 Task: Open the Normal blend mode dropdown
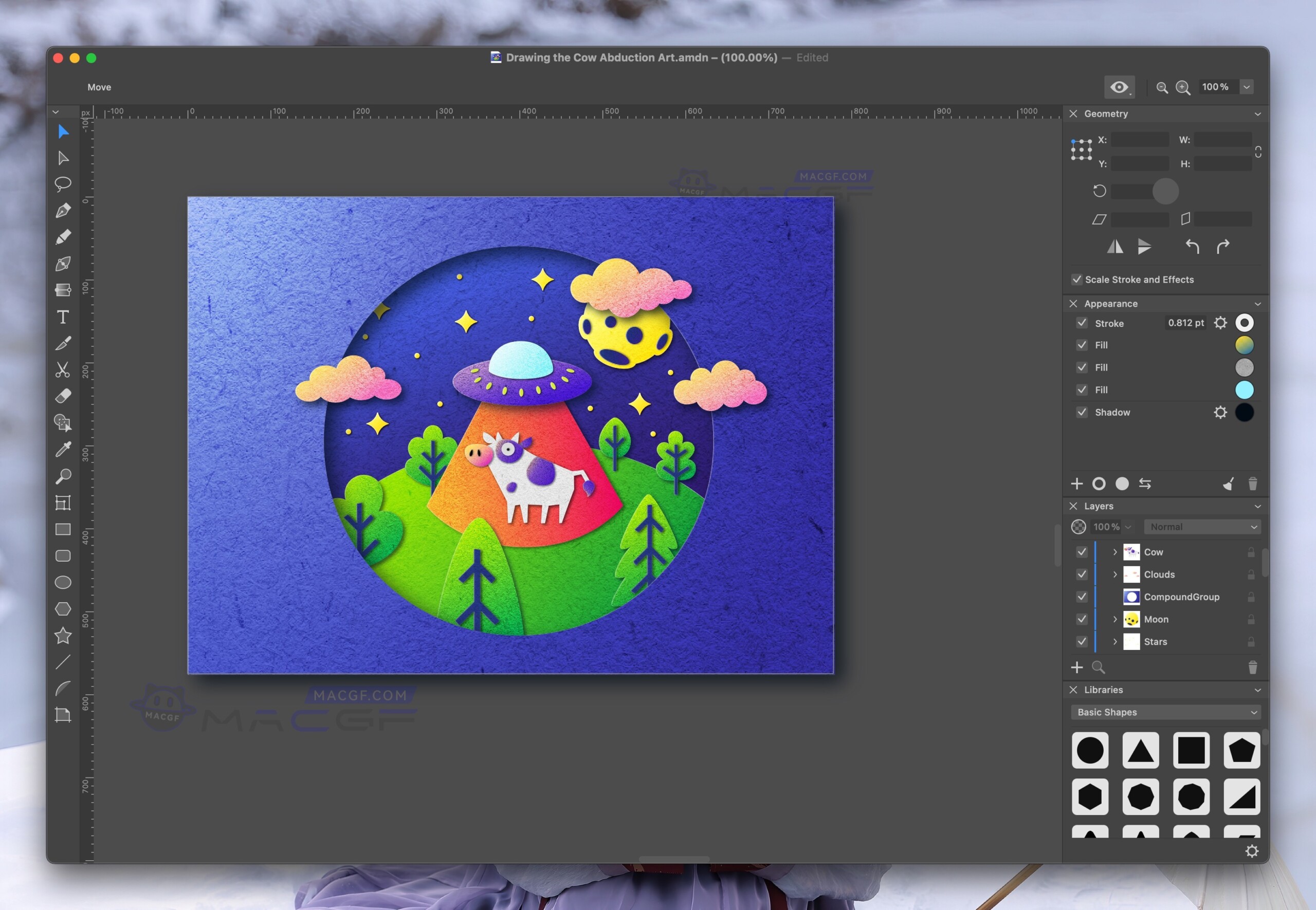click(x=1202, y=527)
